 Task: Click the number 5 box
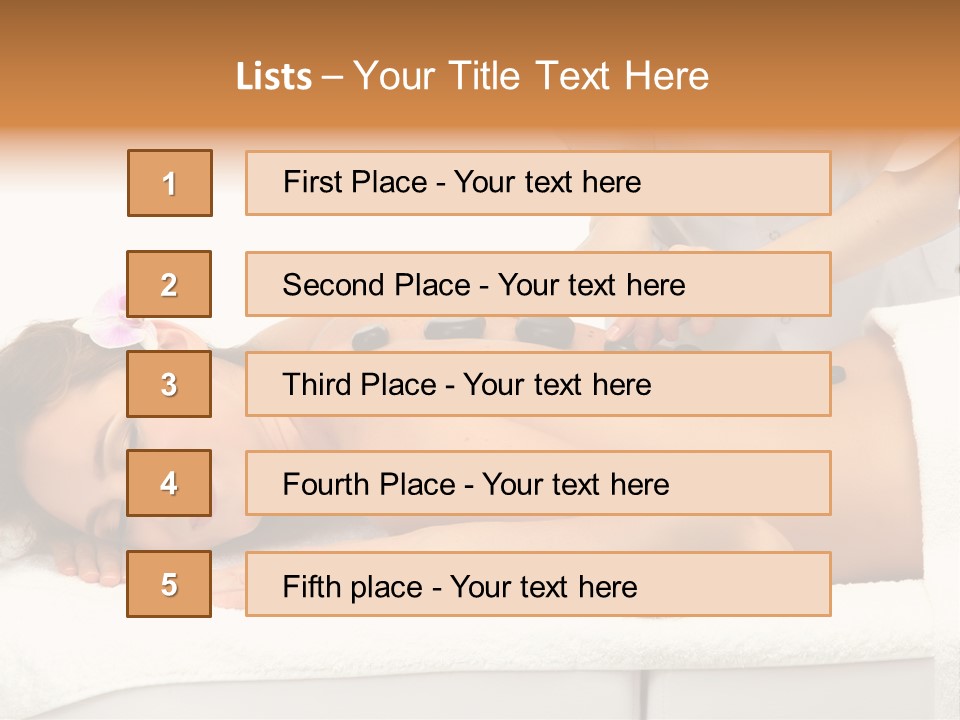[x=169, y=584]
